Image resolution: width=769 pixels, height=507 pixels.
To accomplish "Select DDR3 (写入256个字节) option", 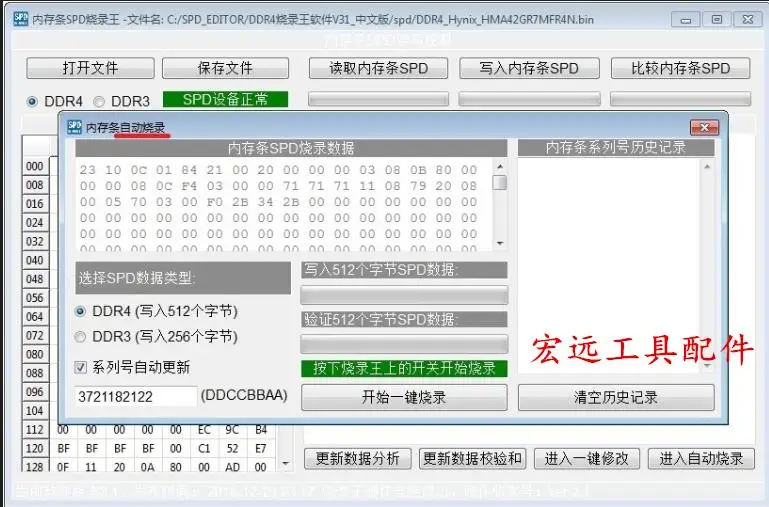I will pyautogui.click(x=80, y=337).
